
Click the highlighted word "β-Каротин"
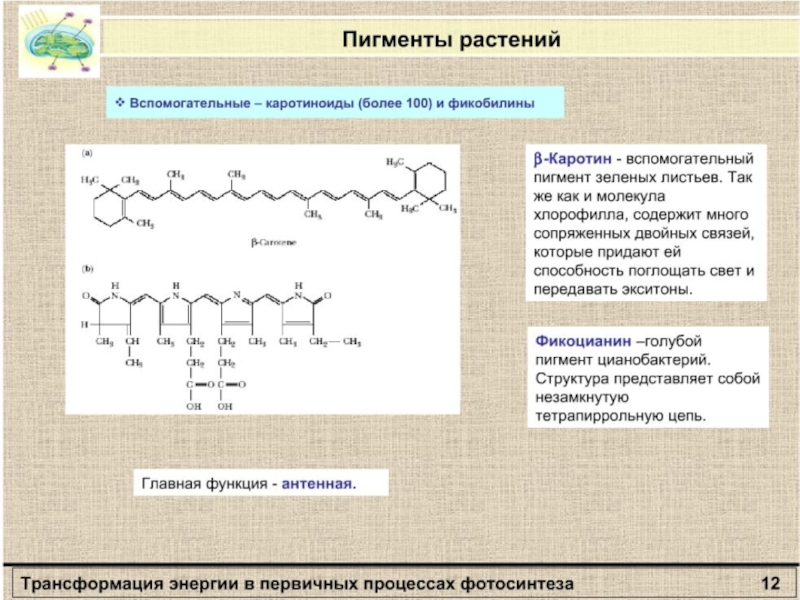(x=572, y=159)
